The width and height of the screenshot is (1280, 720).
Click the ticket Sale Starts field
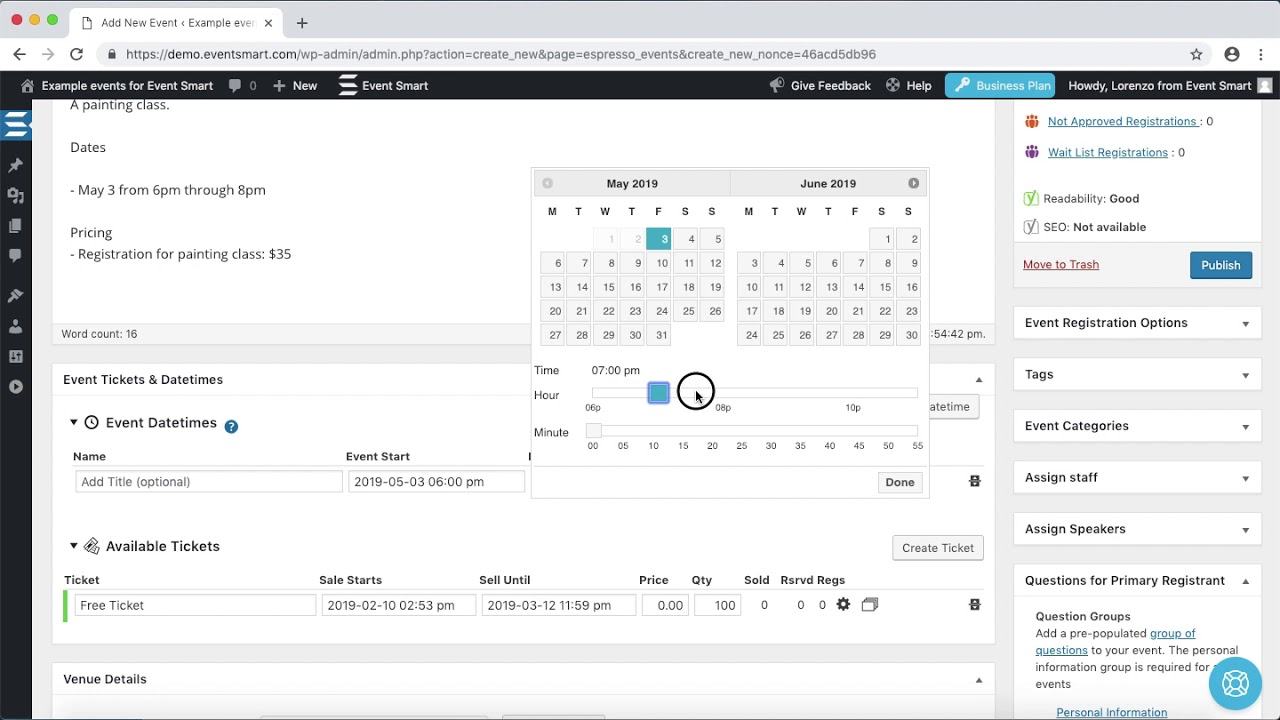tap(398, 605)
